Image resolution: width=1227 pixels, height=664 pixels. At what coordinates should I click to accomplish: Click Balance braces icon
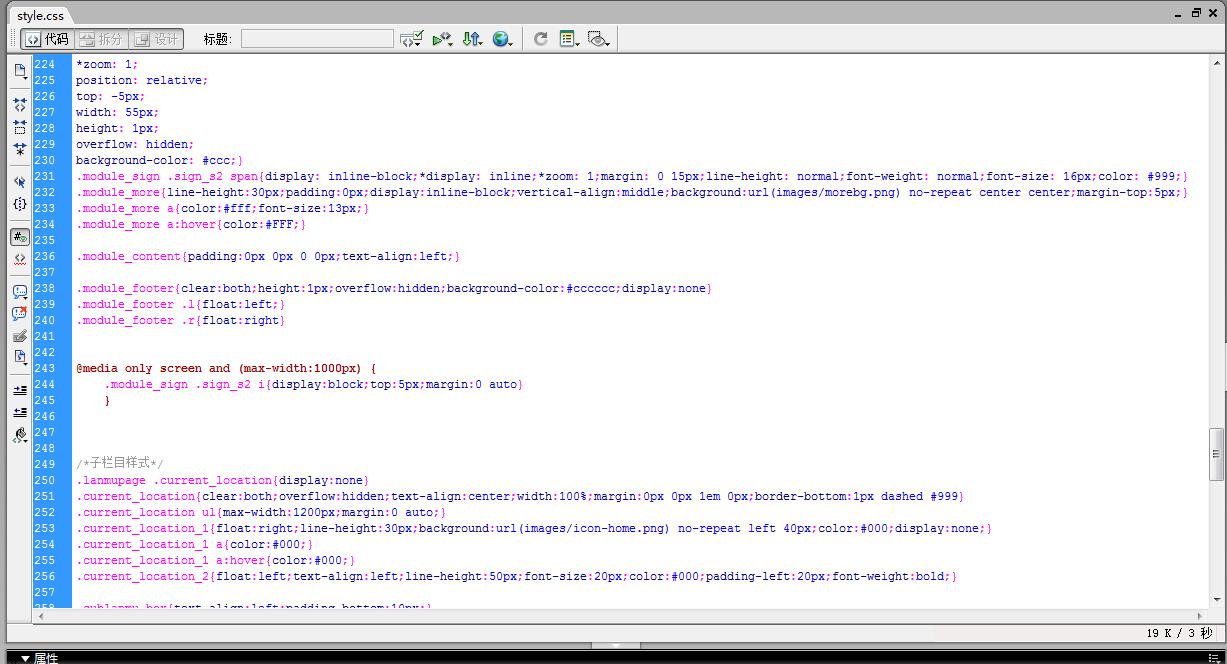[20, 204]
